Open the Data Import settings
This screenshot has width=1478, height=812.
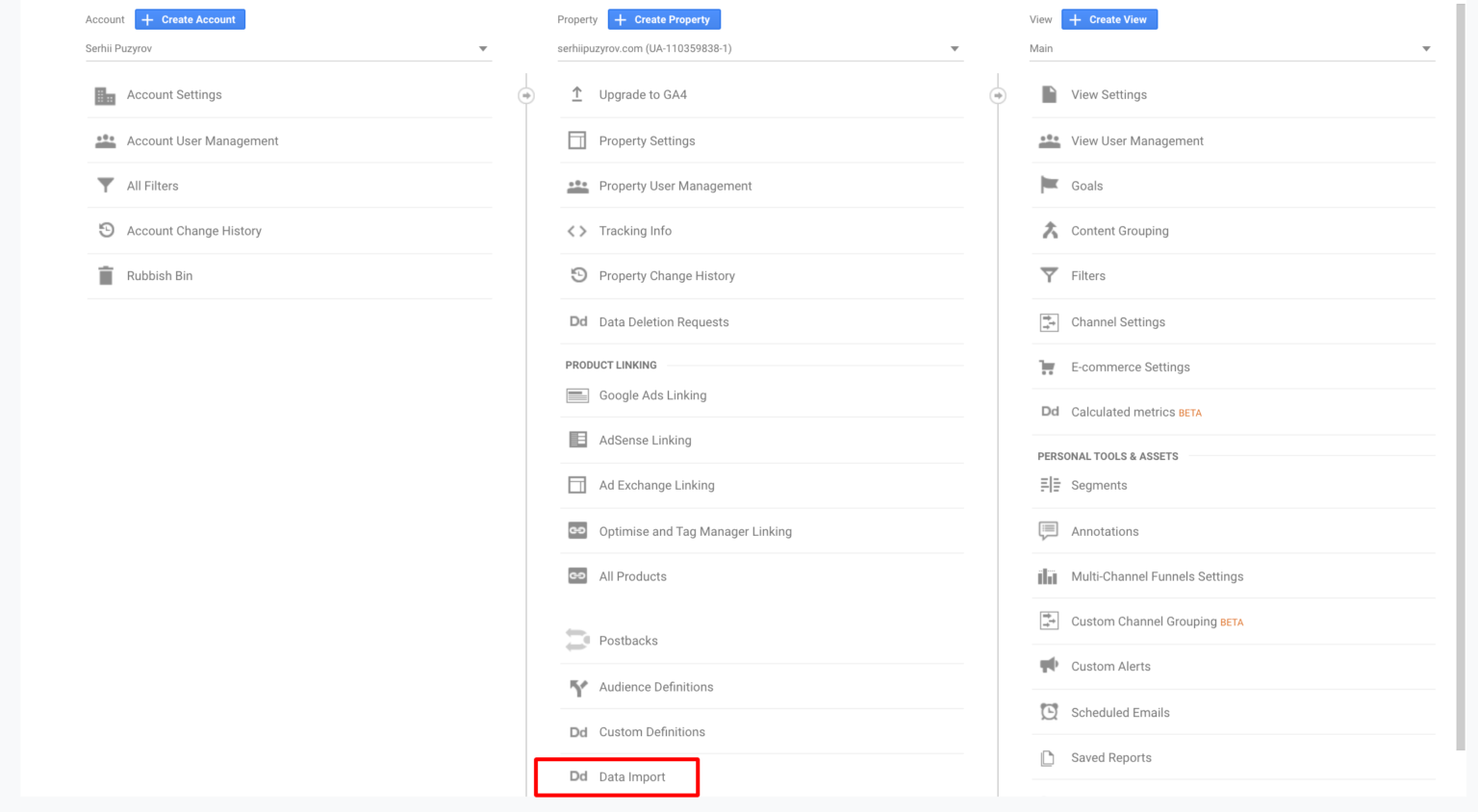(x=631, y=776)
